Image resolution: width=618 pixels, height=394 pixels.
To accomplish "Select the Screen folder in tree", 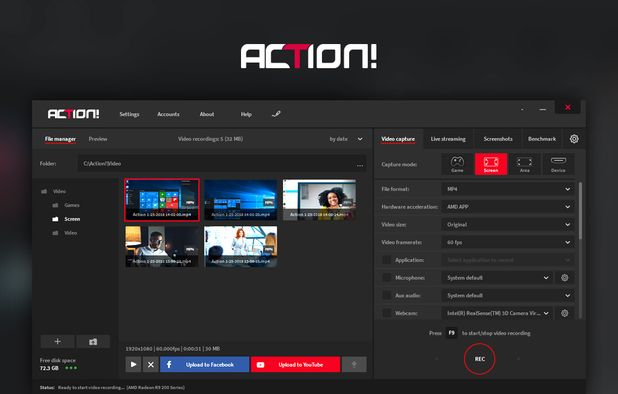I will (66, 219).
